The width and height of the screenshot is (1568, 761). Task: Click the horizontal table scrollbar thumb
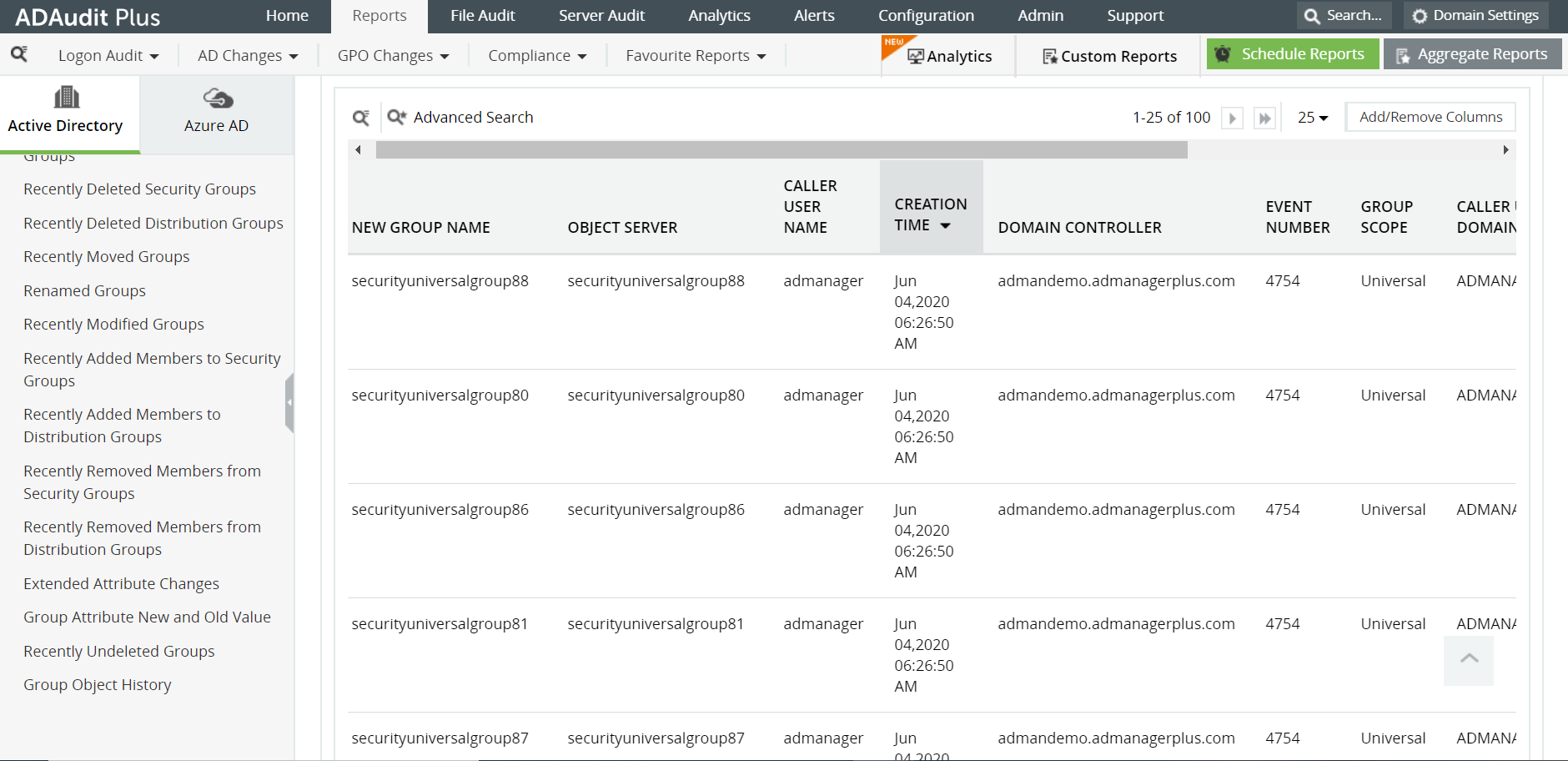click(781, 150)
